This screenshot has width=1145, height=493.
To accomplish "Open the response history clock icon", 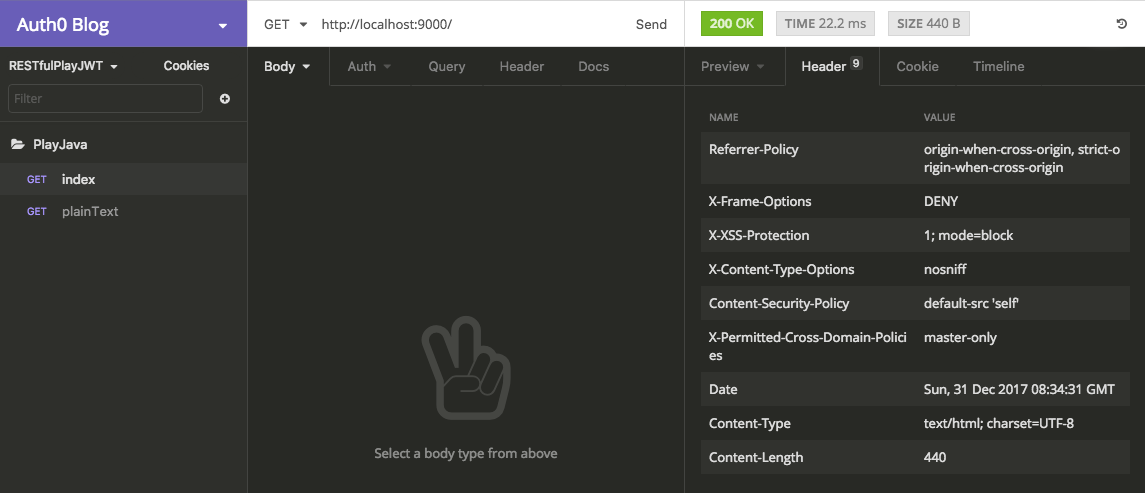I will (1122, 24).
